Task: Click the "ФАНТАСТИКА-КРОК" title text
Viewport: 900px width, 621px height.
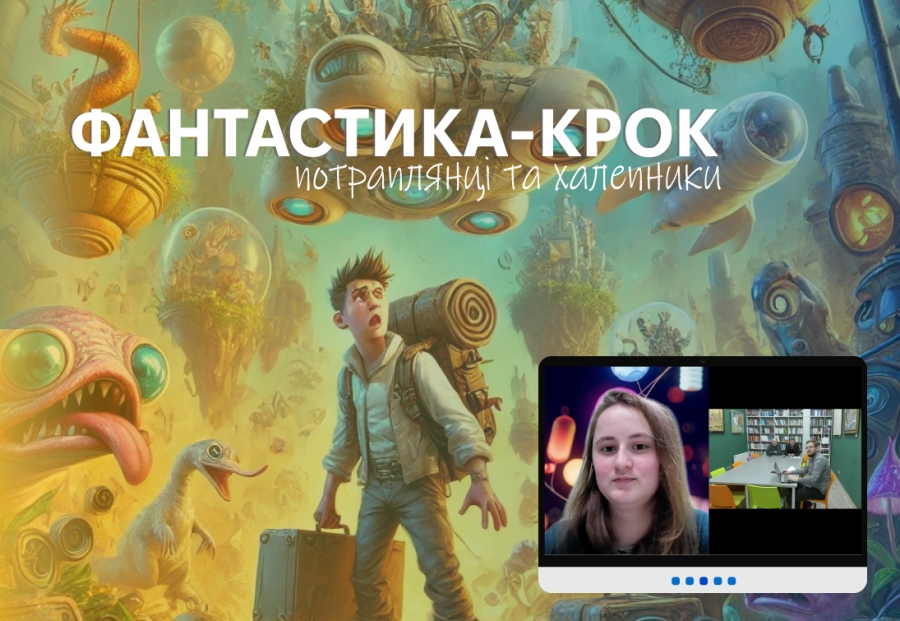Action: point(394,133)
